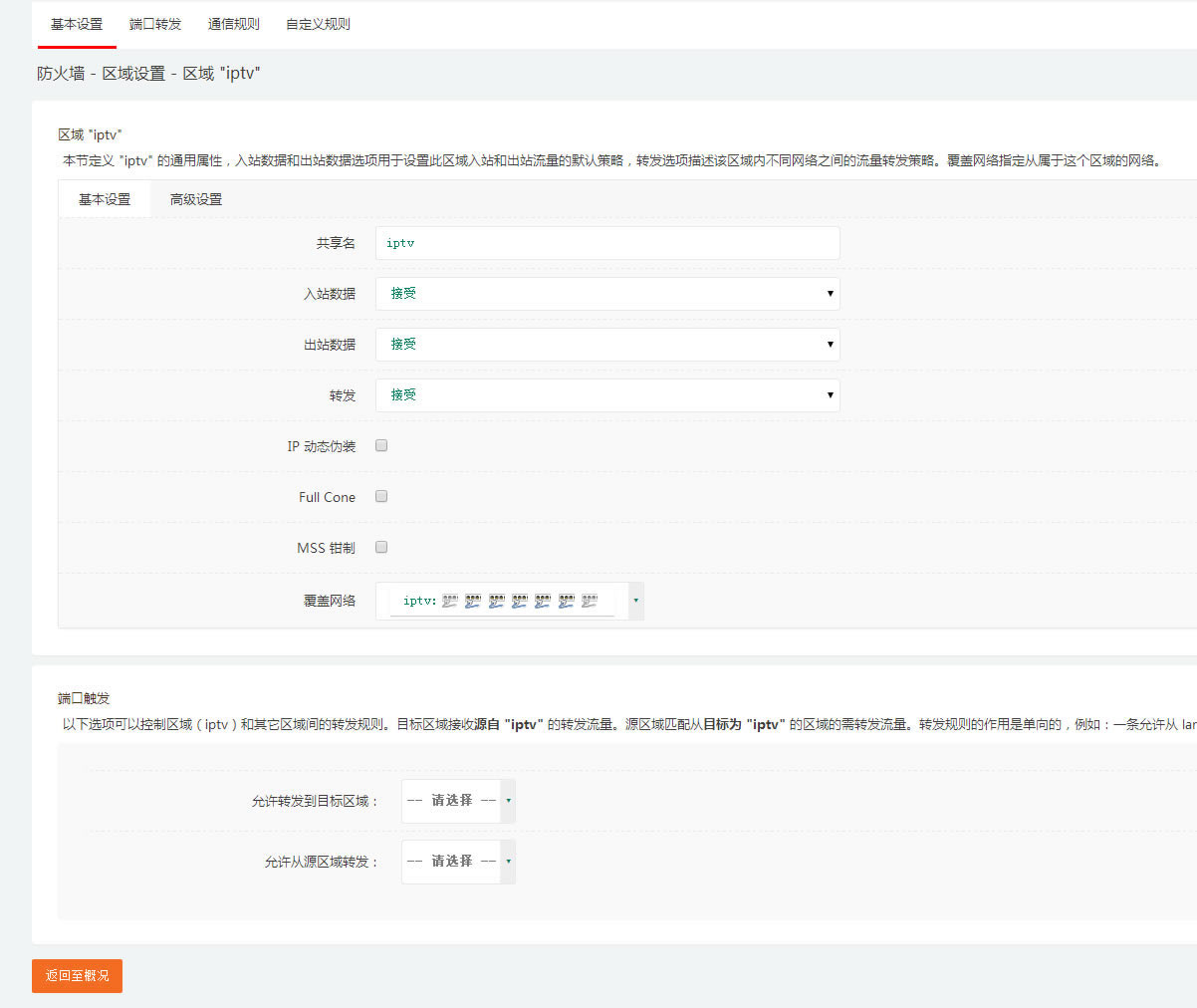Click the 返回至概况 button

[x=77, y=976]
